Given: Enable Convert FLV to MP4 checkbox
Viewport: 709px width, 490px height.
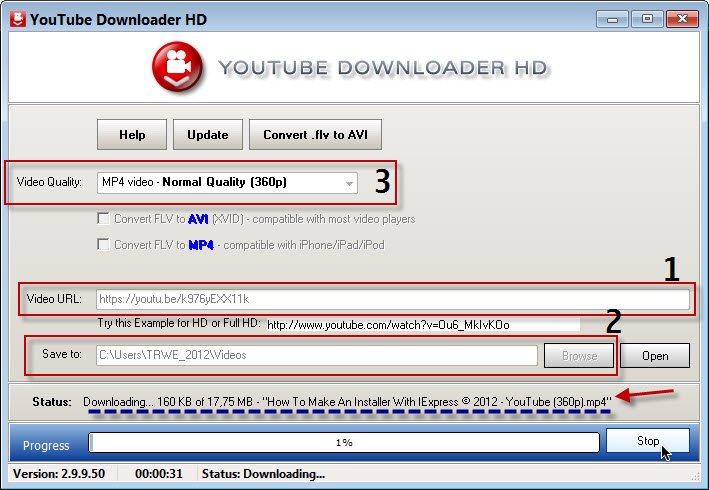Looking at the screenshot, I should pos(104,245).
